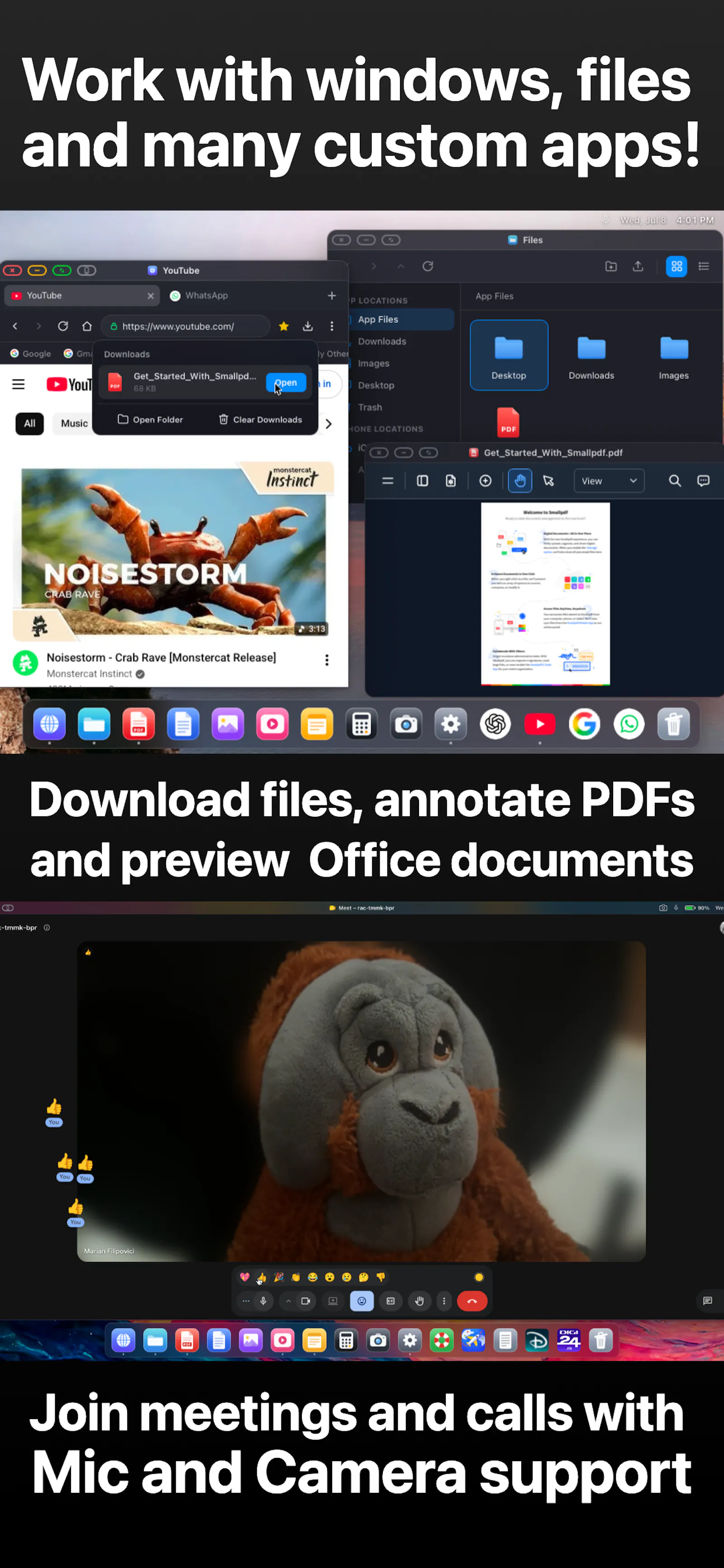Image resolution: width=724 pixels, height=1568 pixels.
Task: Toggle the bookmark star for youtube.com
Action: [284, 326]
